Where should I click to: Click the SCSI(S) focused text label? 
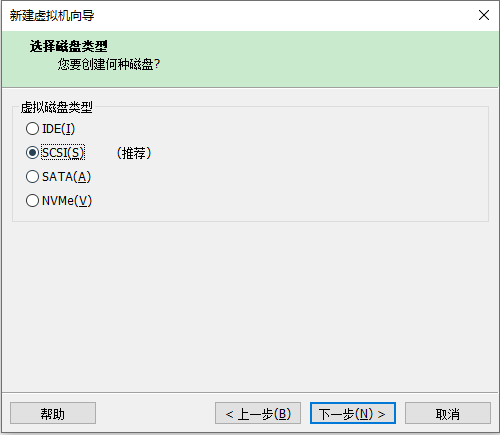pyautogui.click(x=63, y=153)
